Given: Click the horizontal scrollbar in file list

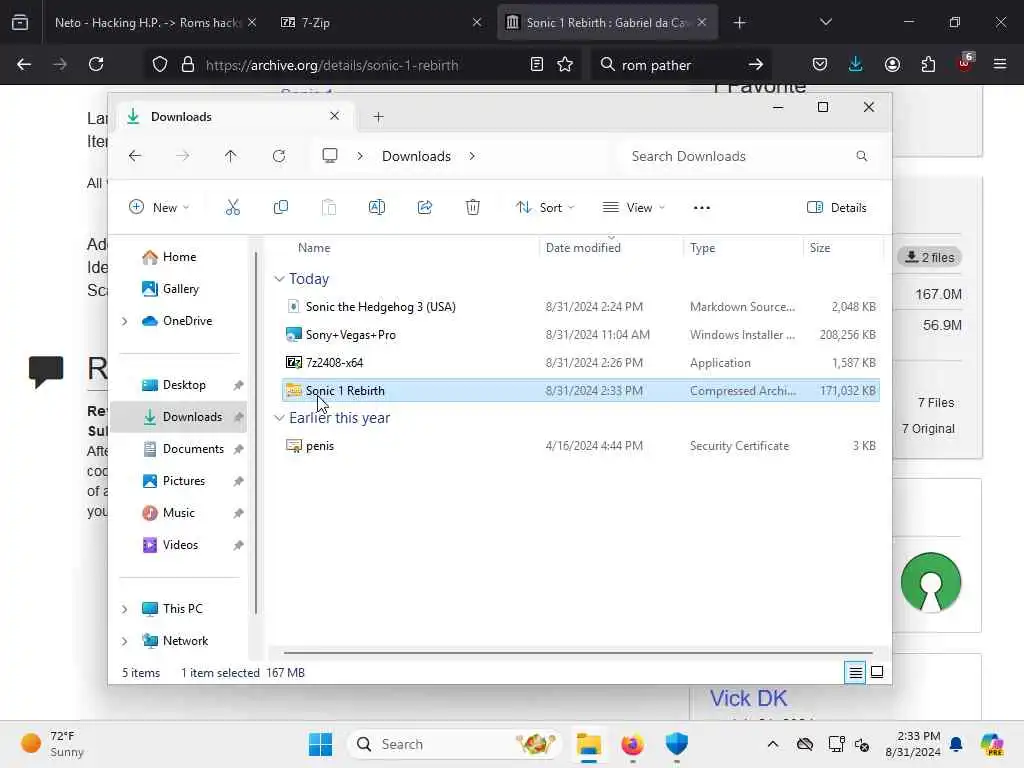Looking at the screenshot, I should (578, 652).
